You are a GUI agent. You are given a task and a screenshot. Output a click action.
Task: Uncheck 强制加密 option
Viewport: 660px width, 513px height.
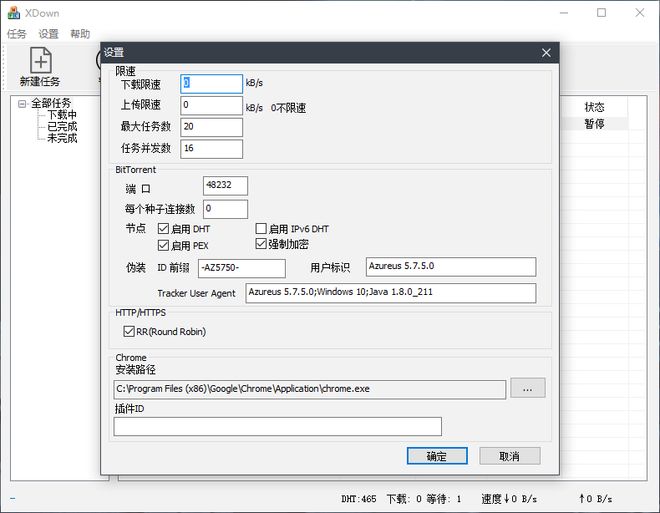click(262, 244)
